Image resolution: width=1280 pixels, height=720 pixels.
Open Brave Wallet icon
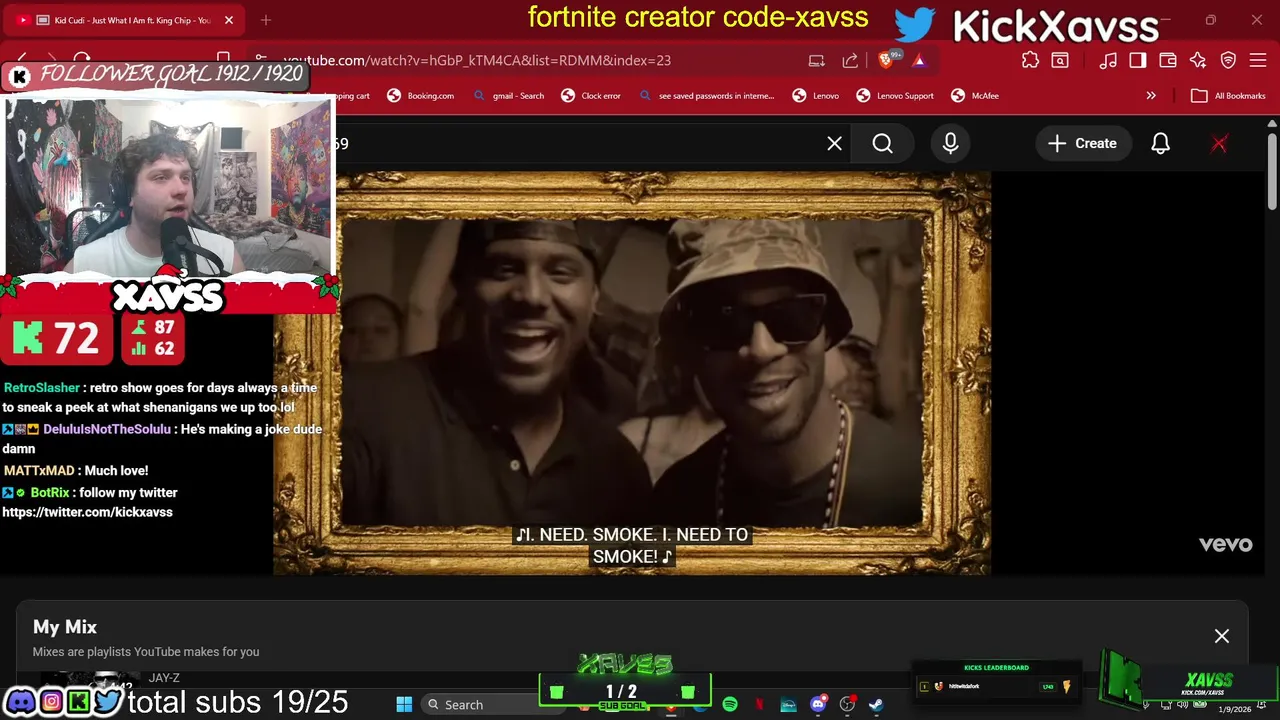(x=1168, y=60)
